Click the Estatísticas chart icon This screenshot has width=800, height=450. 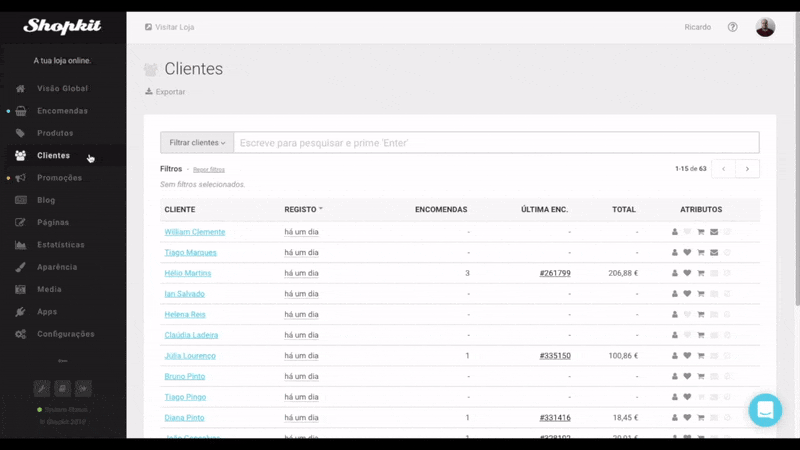tap(20, 245)
